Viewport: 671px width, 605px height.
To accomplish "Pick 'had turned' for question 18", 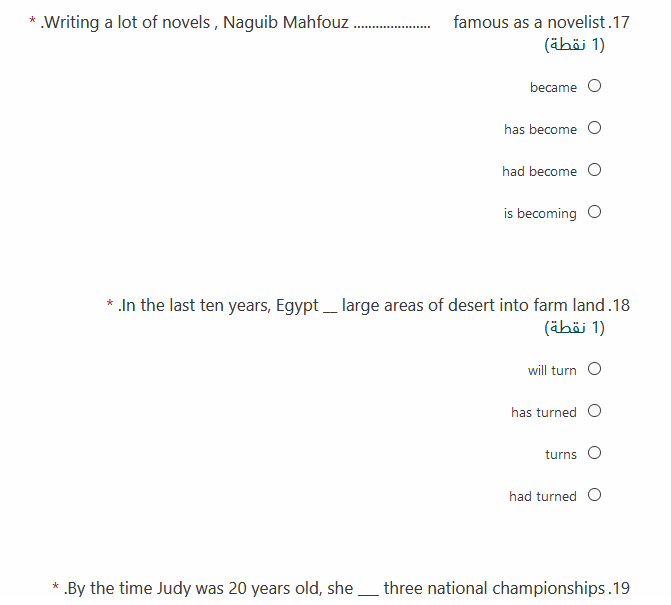I will coord(594,495).
